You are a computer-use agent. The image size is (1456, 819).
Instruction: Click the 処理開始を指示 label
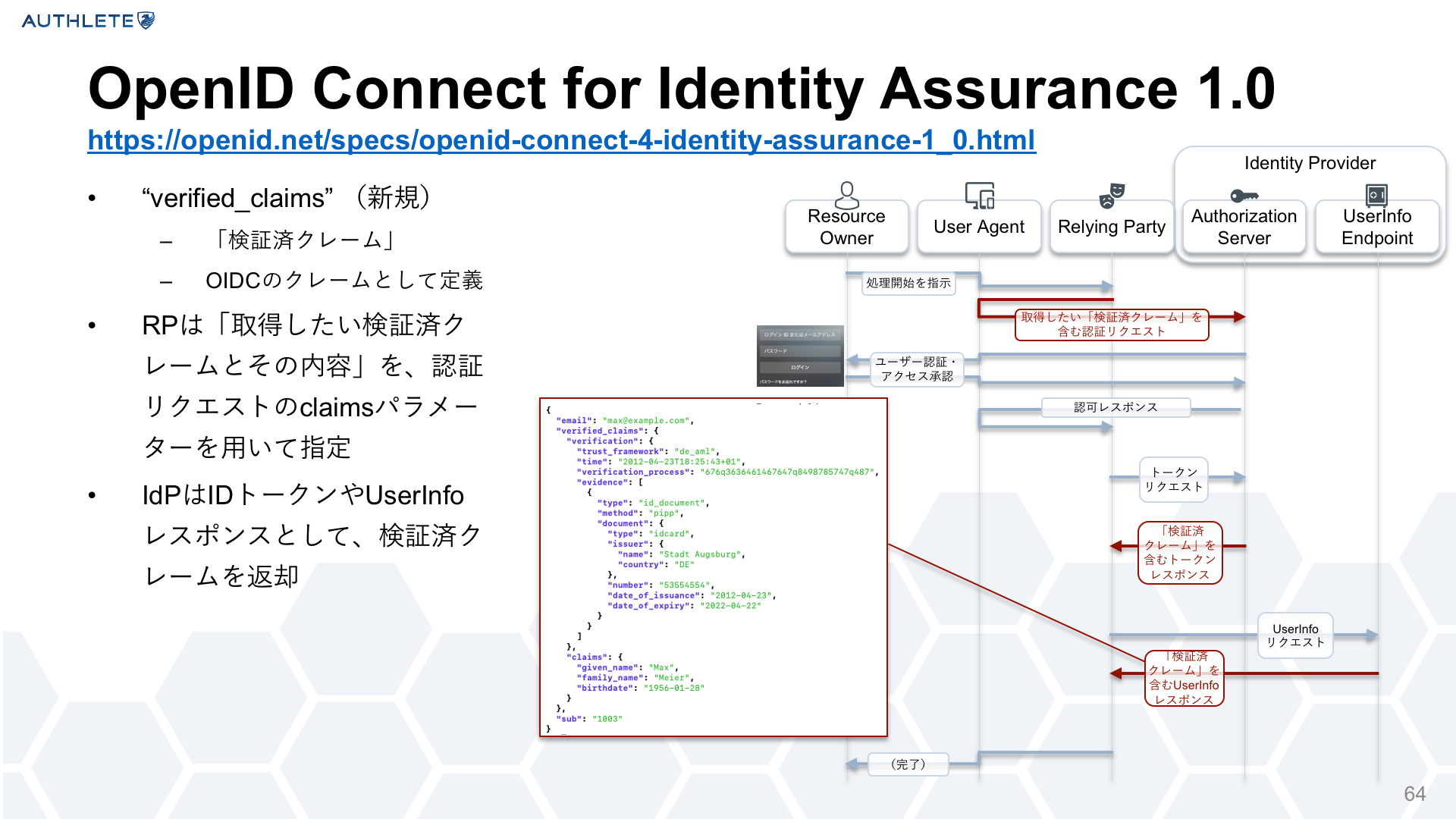(908, 283)
